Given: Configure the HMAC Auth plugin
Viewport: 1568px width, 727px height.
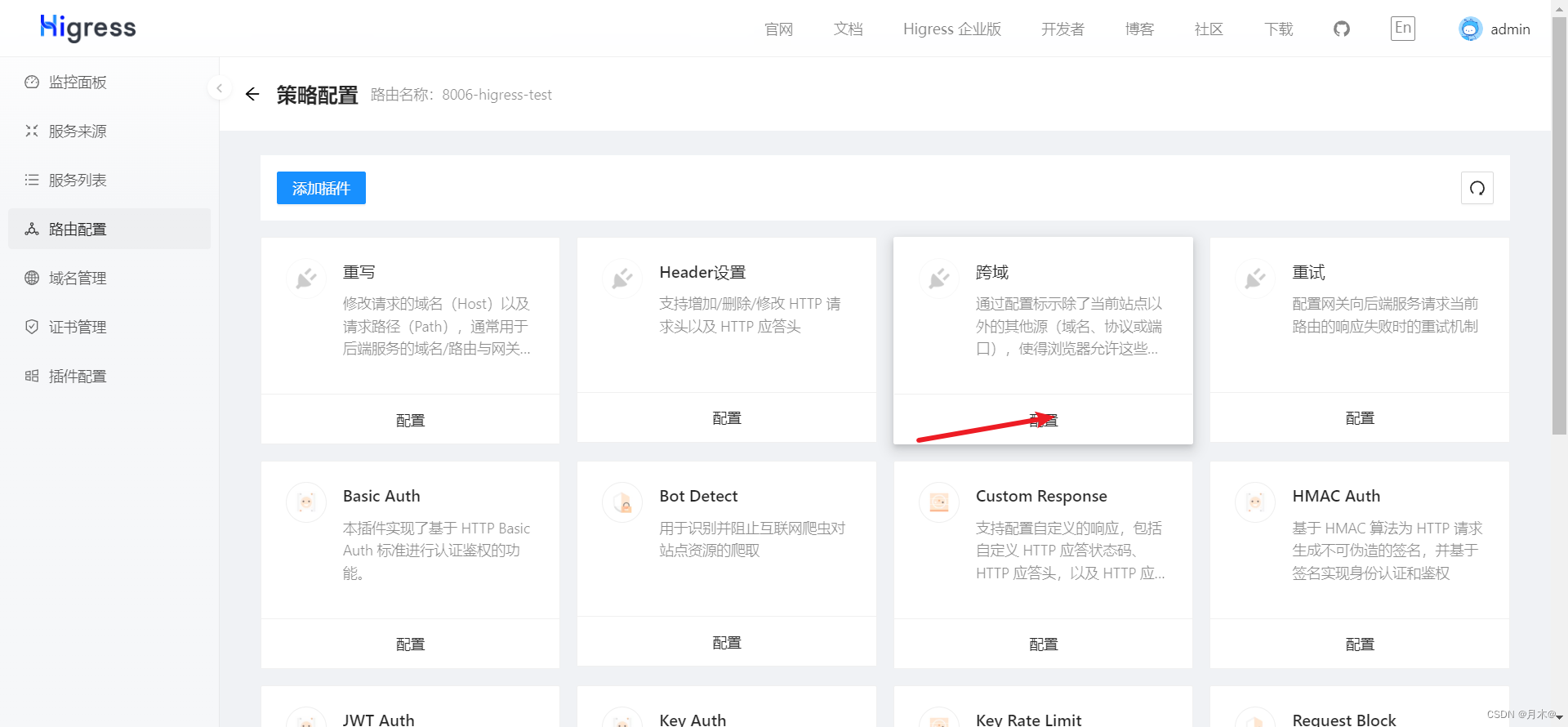Looking at the screenshot, I should tap(1360, 644).
